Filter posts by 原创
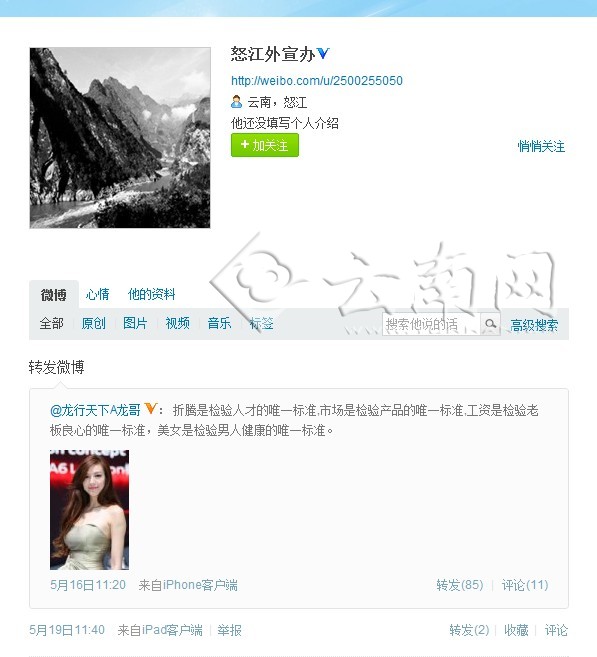Image resolution: width=597 pixels, height=657 pixels. pos(93,323)
